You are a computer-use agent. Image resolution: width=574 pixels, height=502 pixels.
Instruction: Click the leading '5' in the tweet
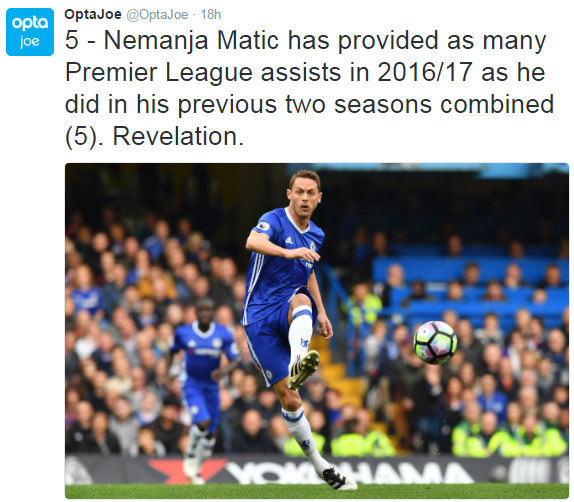[71, 40]
